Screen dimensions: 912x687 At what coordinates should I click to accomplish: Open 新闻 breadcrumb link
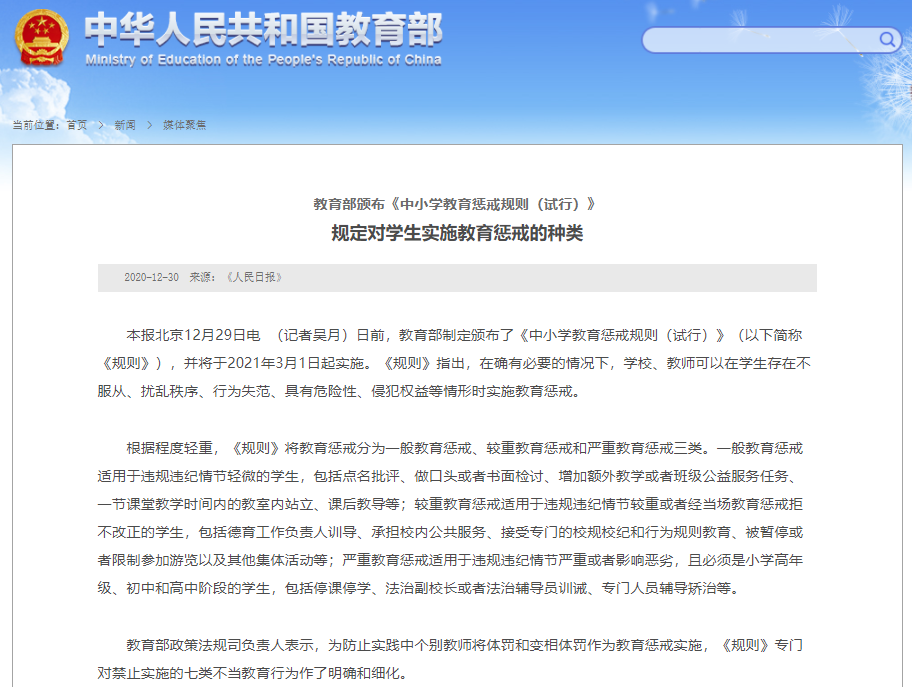tap(125, 125)
